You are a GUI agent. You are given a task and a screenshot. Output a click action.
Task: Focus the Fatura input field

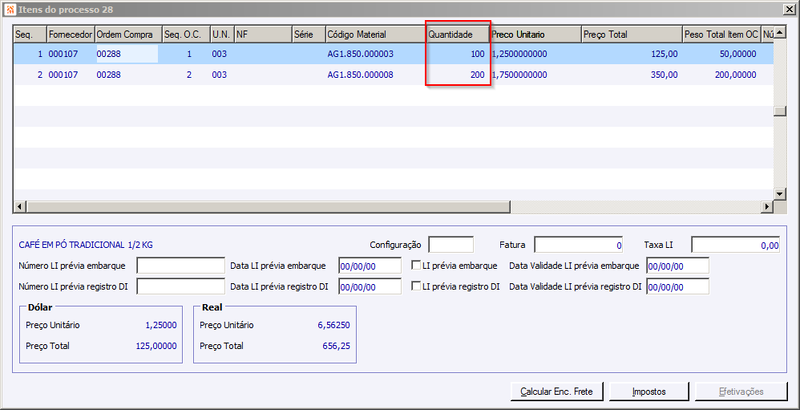pos(579,245)
